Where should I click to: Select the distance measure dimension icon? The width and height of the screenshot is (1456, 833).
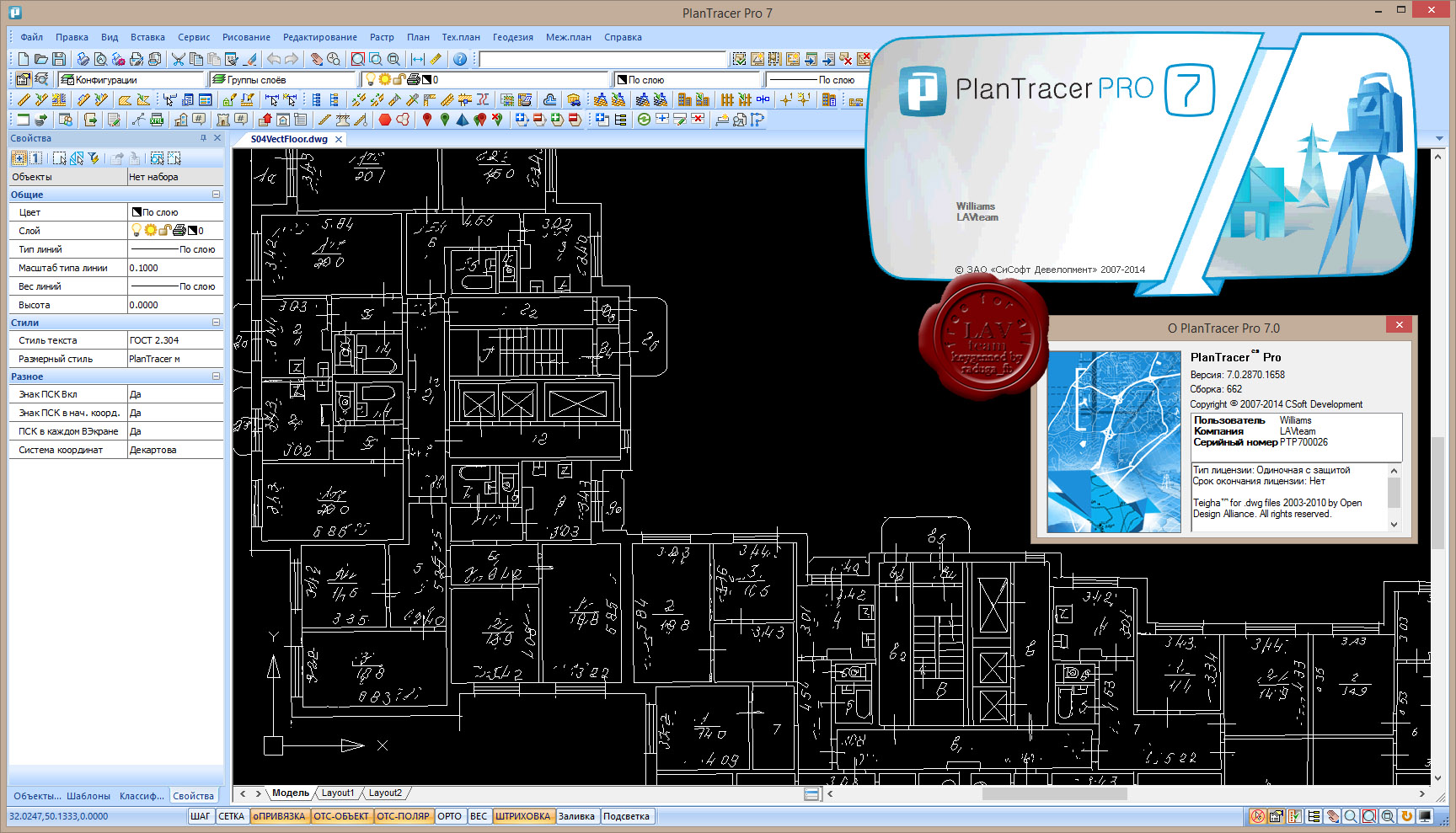click(418, 59)
